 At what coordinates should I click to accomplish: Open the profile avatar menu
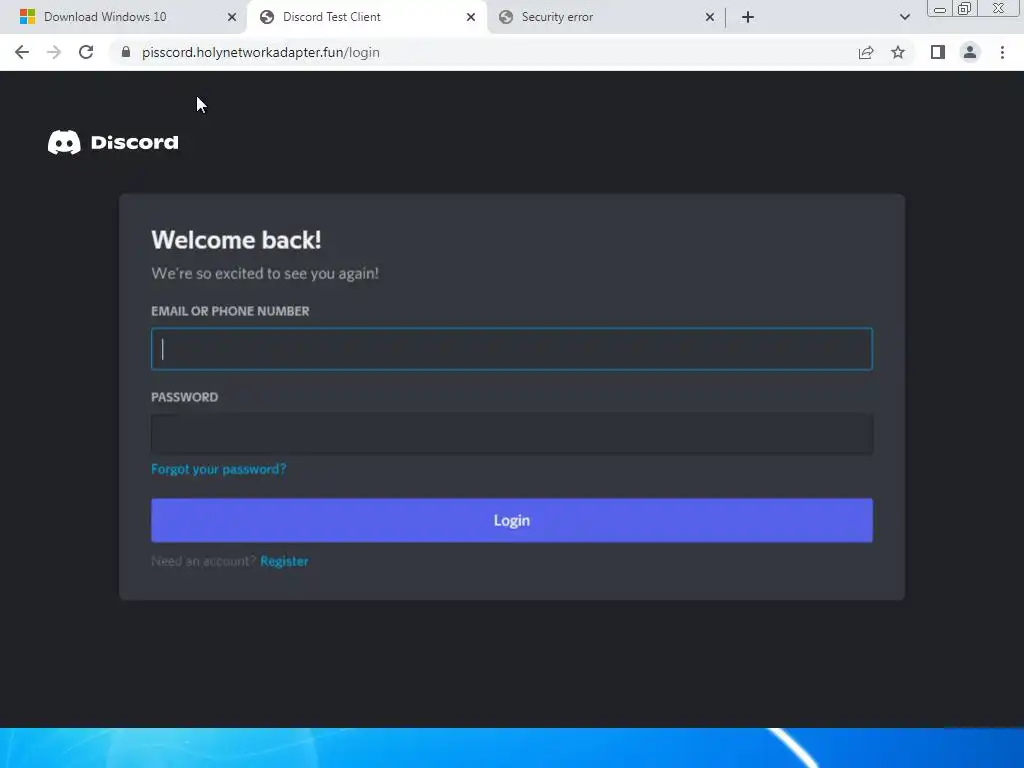pos(970,52)
